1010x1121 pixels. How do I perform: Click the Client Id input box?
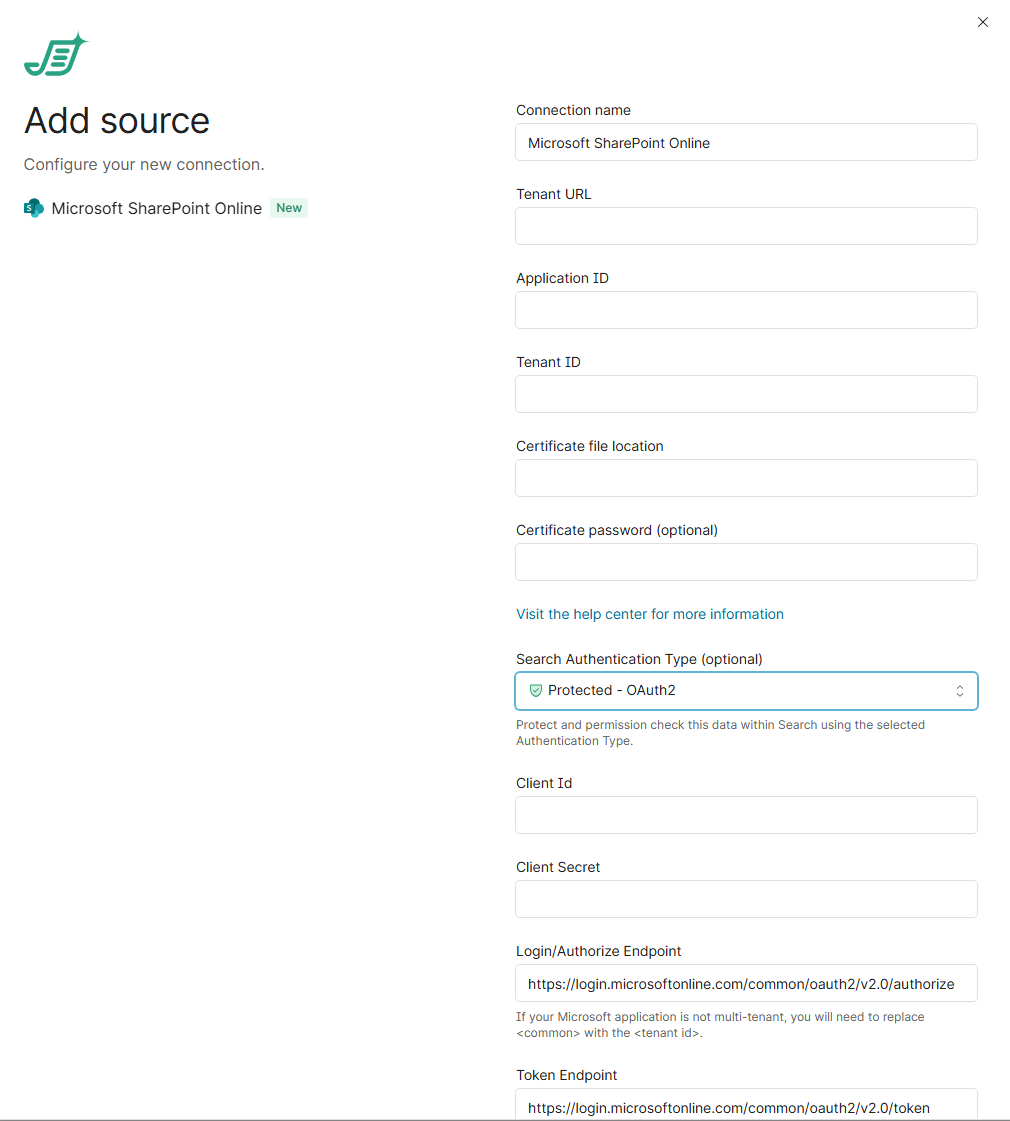[745, 815]
